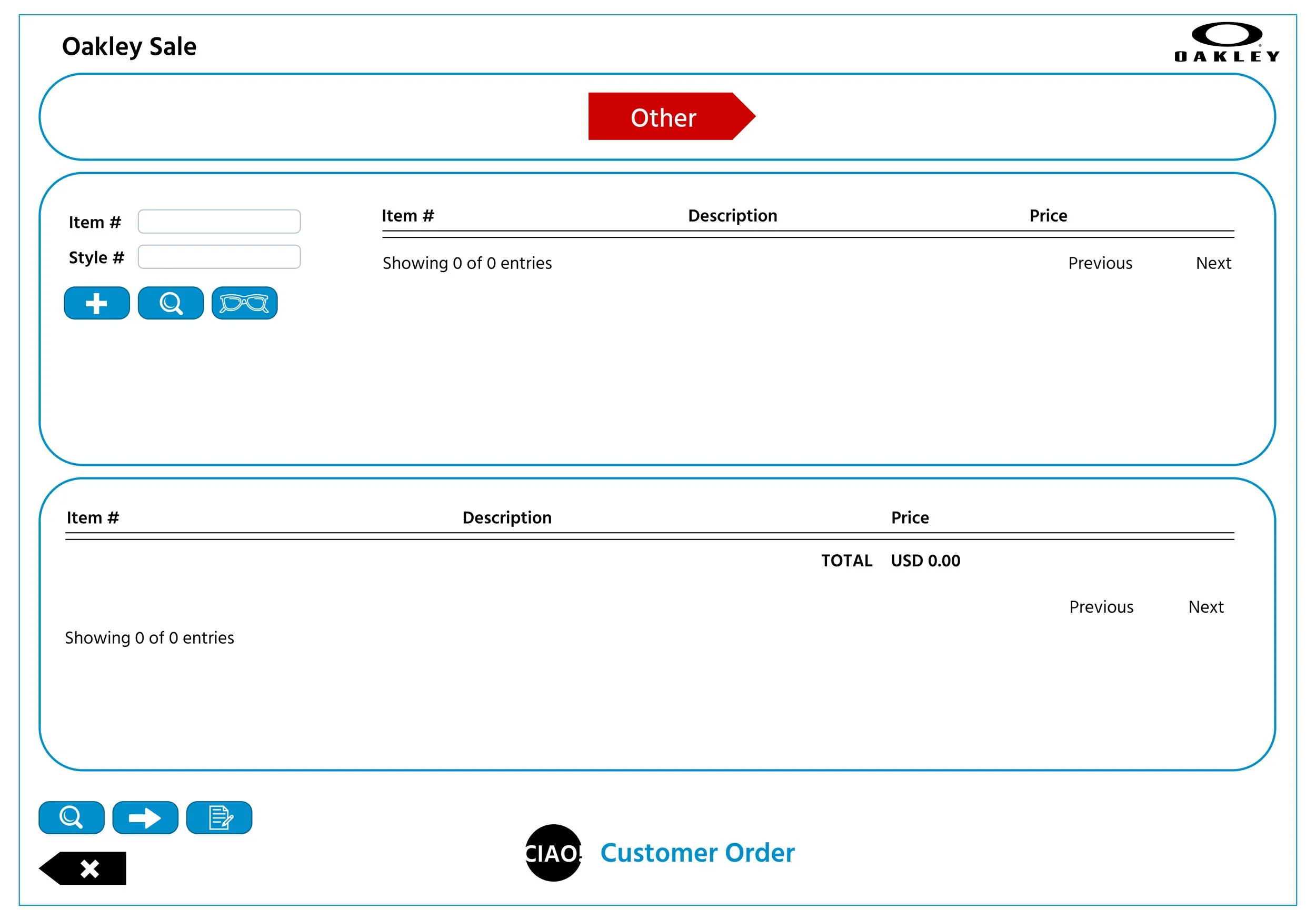
Task: Click Previous in upper results table
Action: (x=1099, y=263)
